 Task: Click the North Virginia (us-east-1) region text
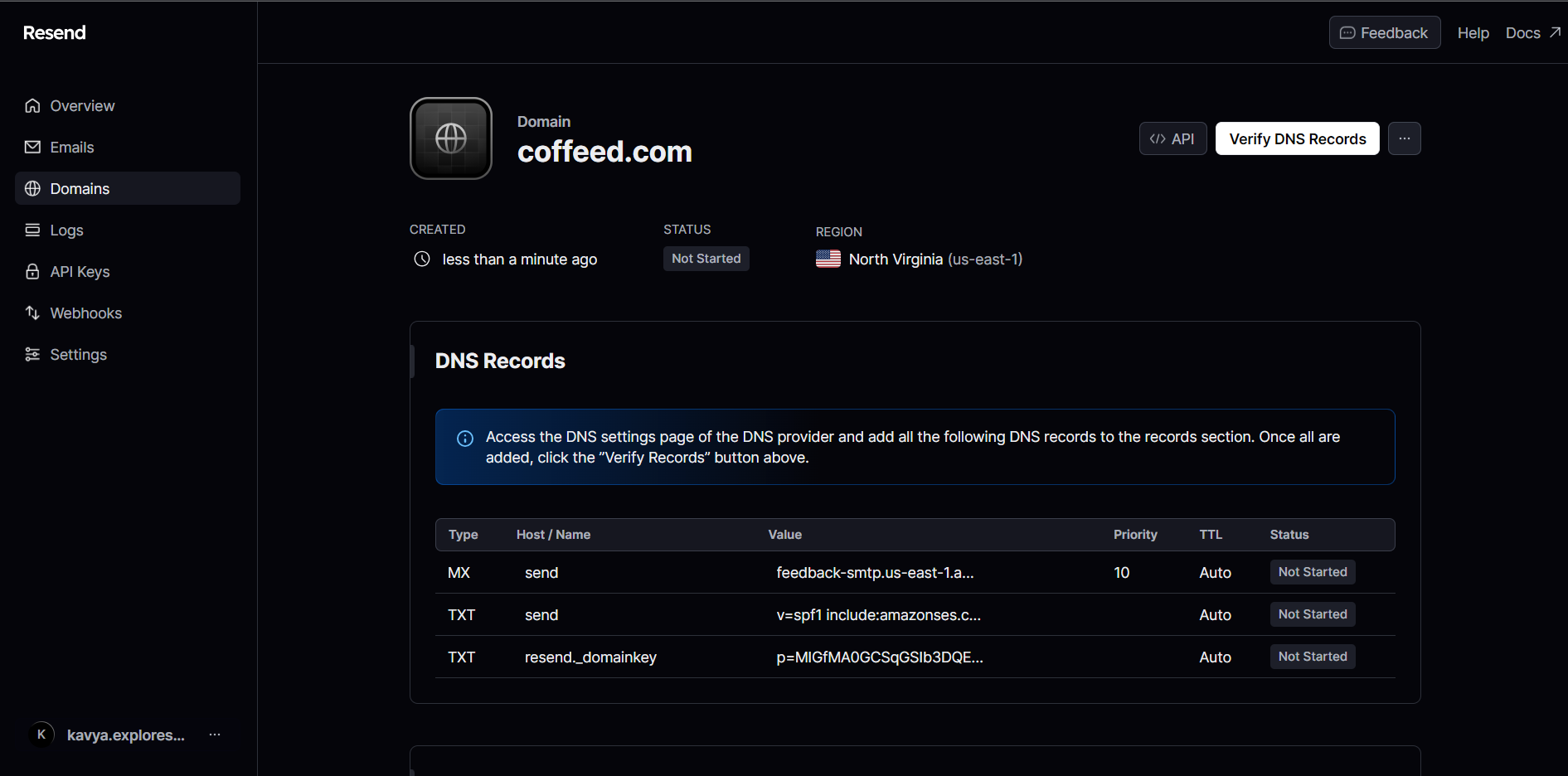(x=935, y=259)
